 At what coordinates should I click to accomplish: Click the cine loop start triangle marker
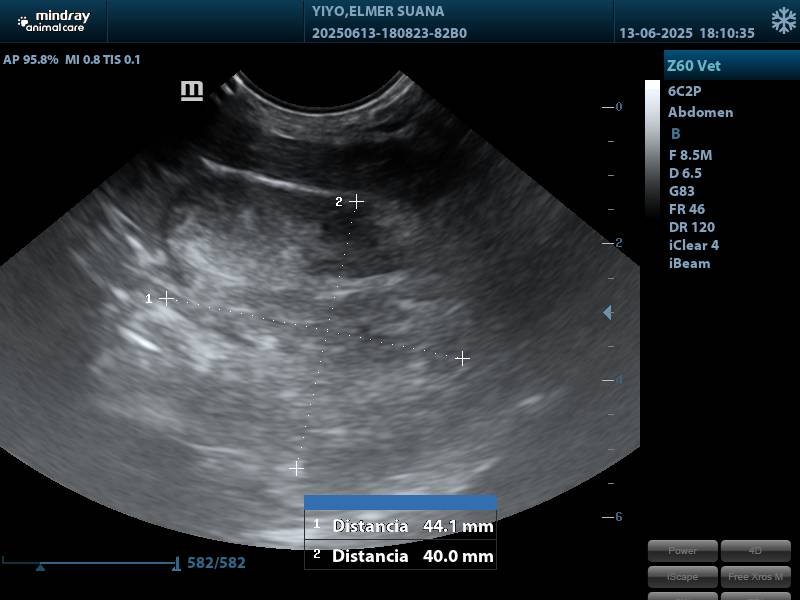(x=41, y=567)
